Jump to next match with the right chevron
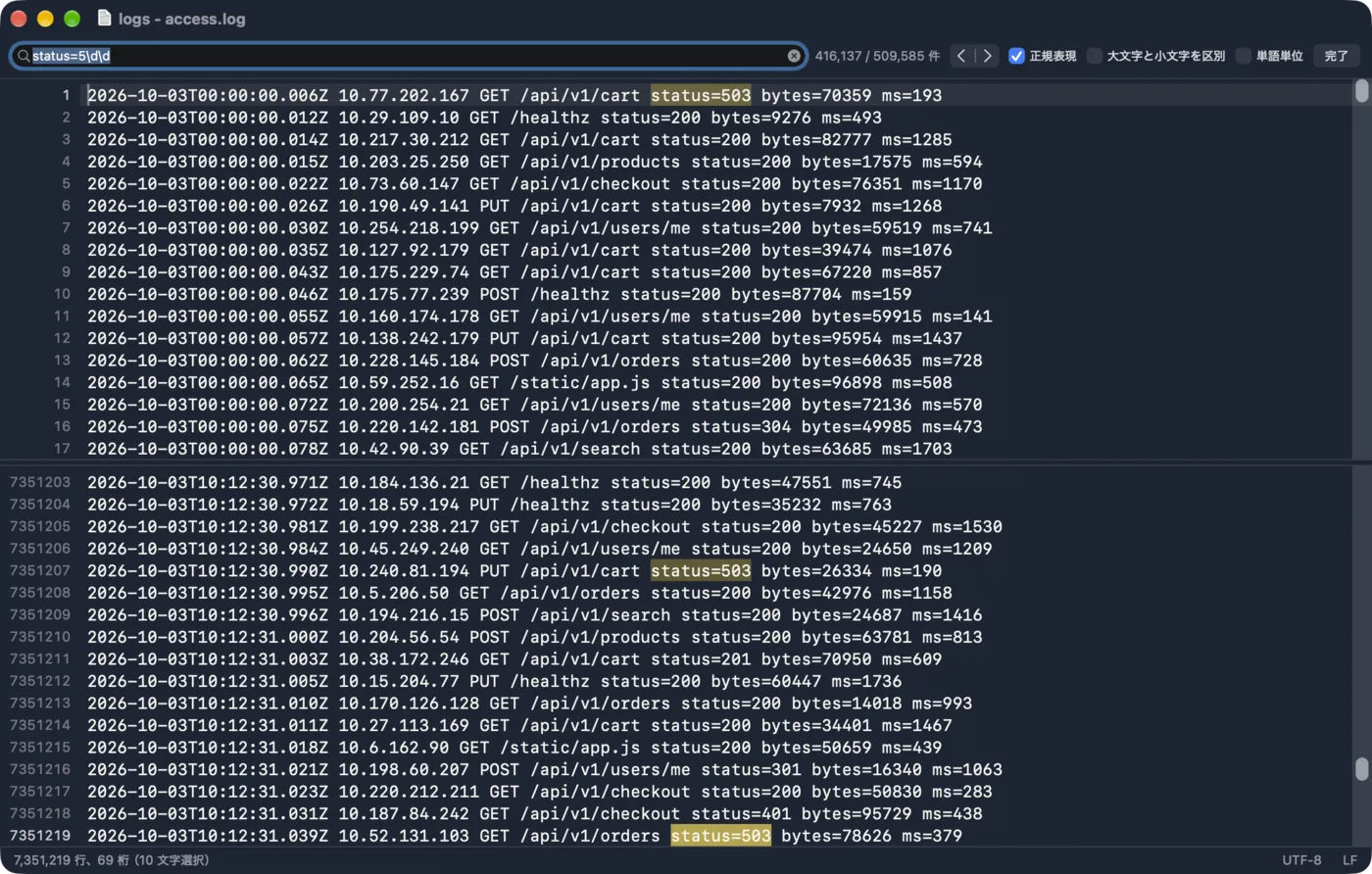The image size is (1372, 874). coord(988,56)
